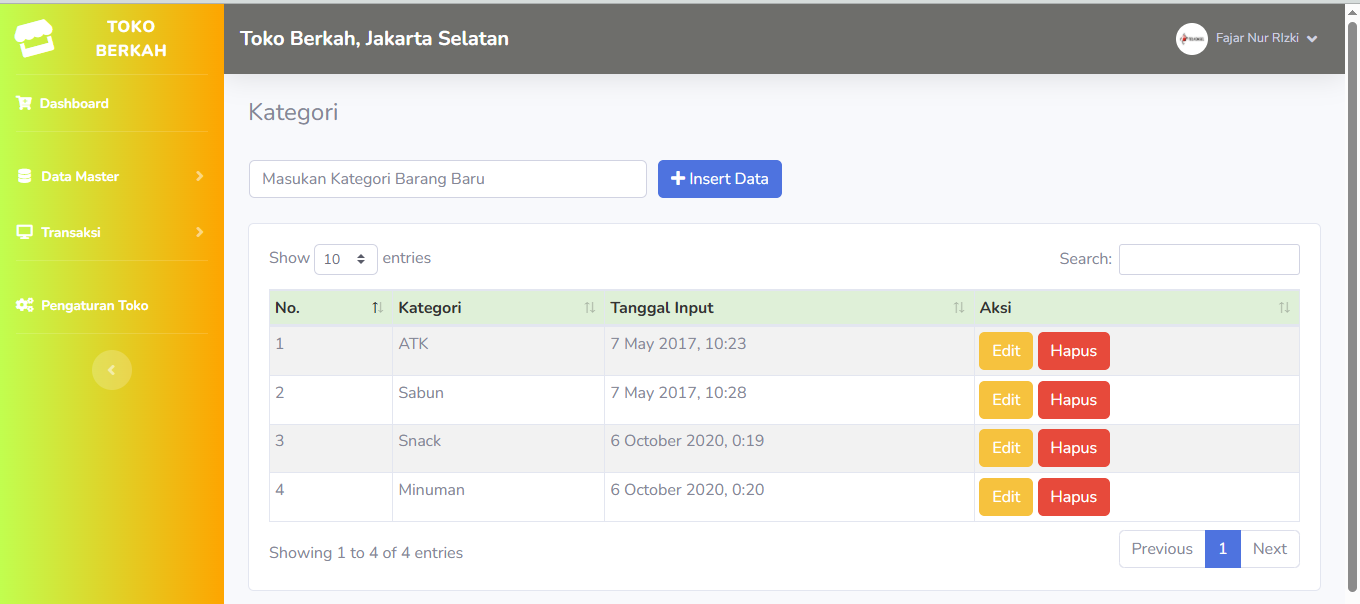This screenshot has height=604, width=1360.
Task: Focus the new category name input field
Action: click(x=447, y=179)
